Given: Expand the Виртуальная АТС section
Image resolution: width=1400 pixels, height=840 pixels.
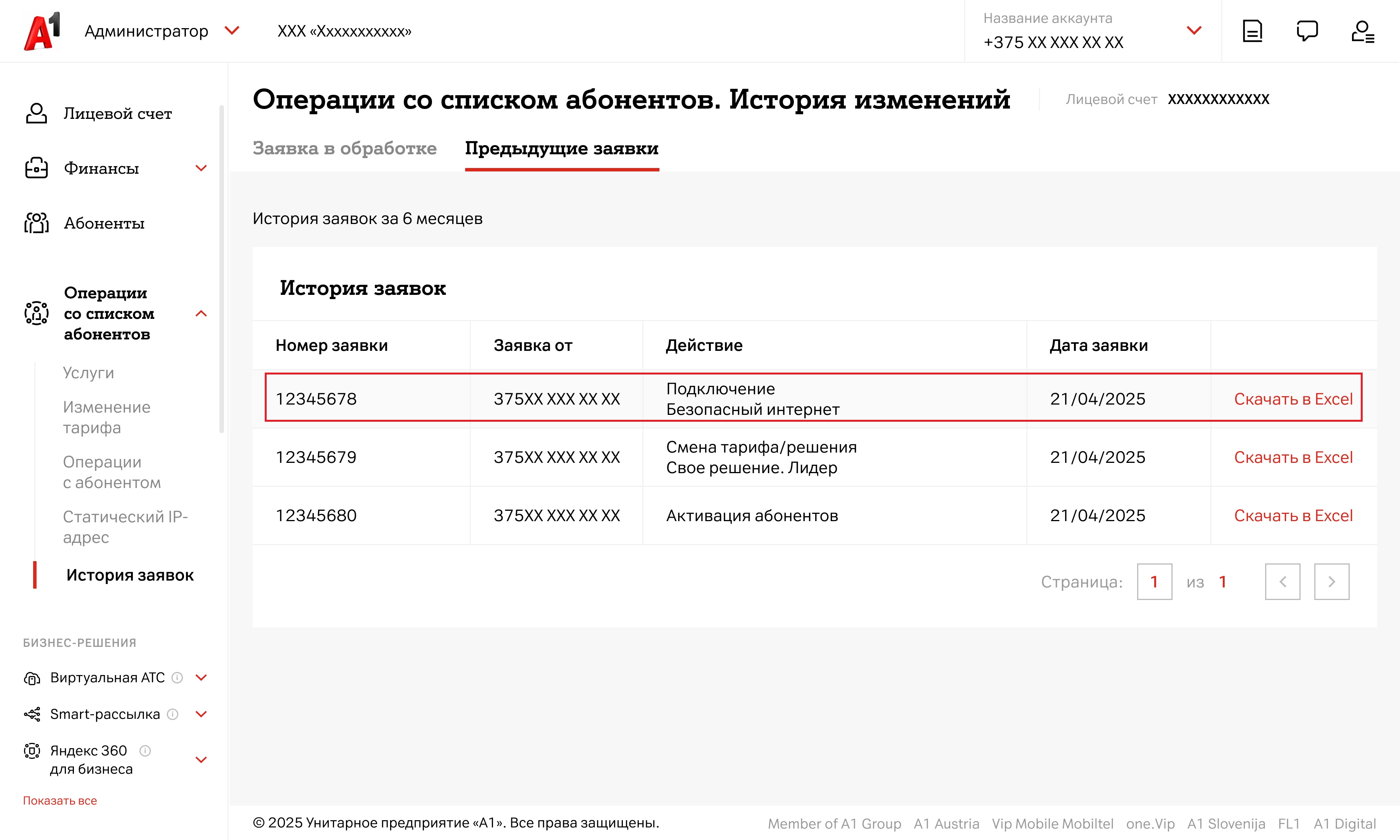Looking at the screenshot, I should [201, 678].
